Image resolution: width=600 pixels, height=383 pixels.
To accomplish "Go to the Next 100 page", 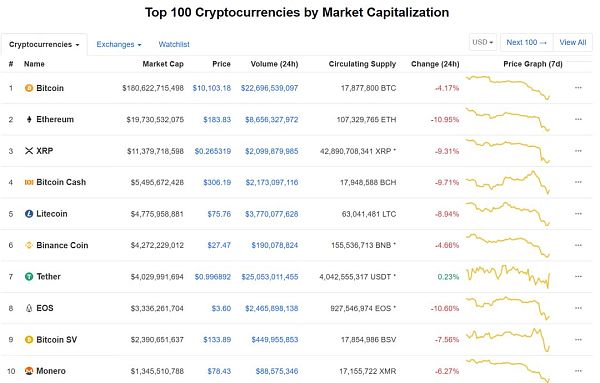I will click(x=527, y=42).
